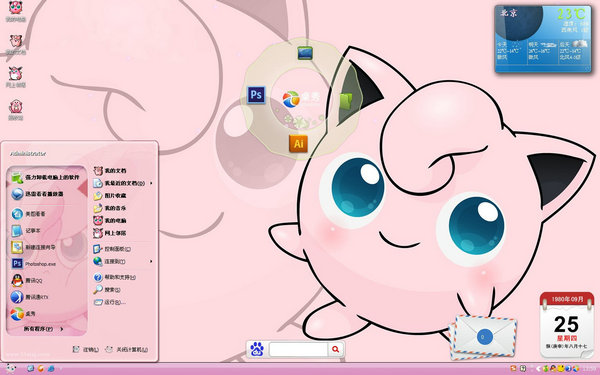The width and height of the screenshot is (600, 375).
Task: Click the monitor icon atop the launcher ring
Action: (305, 53)
